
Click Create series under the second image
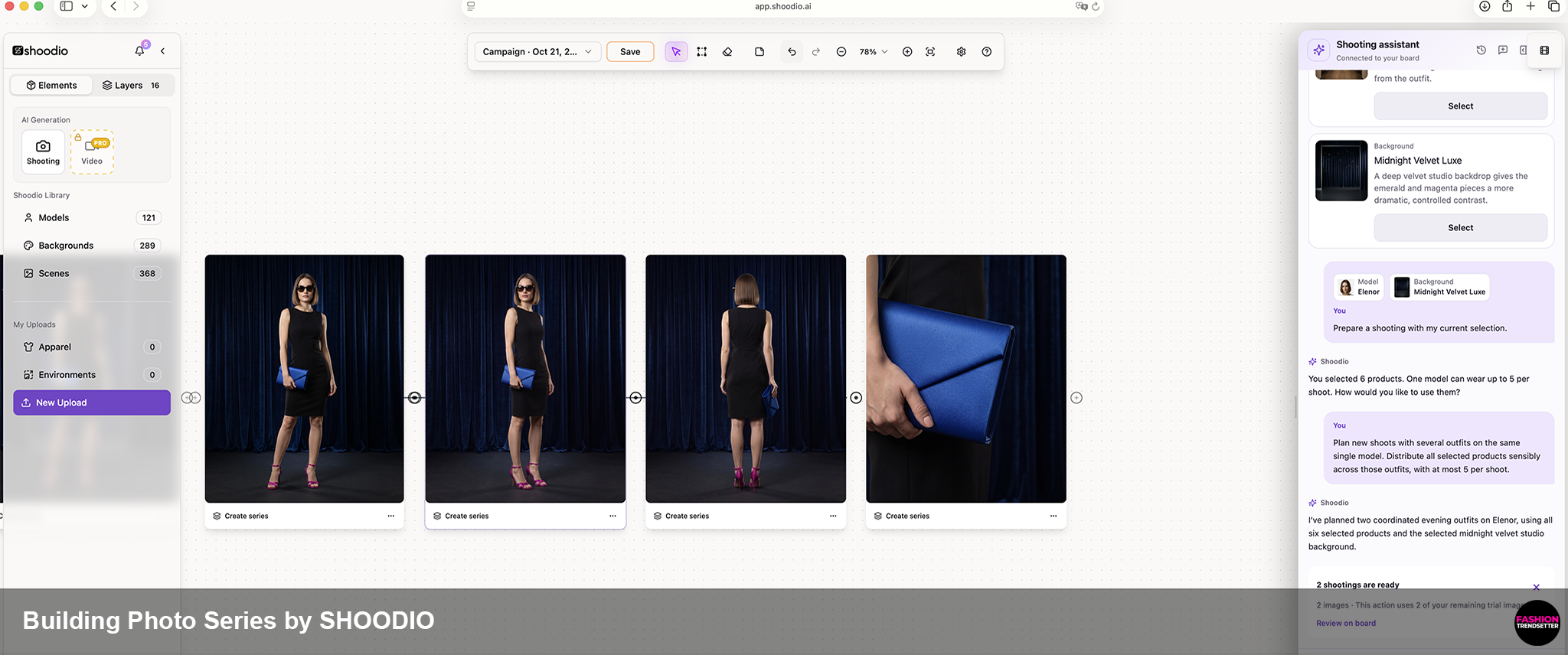[x=461, y=517]
